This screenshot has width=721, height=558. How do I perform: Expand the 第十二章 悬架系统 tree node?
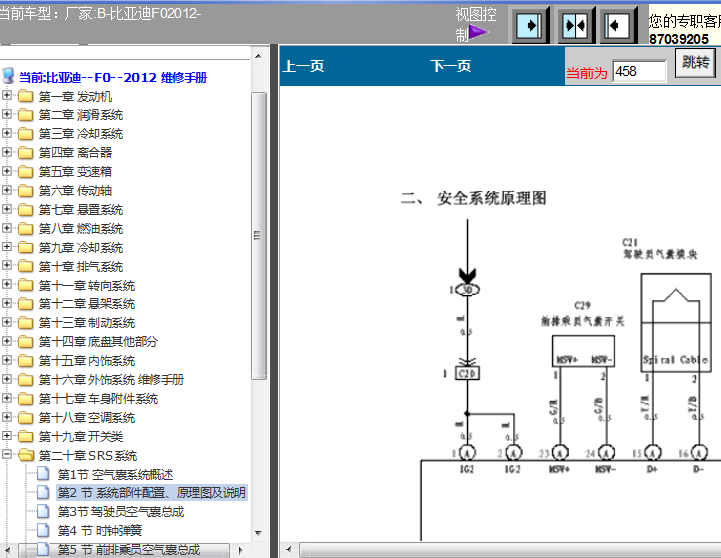(7, 303)
